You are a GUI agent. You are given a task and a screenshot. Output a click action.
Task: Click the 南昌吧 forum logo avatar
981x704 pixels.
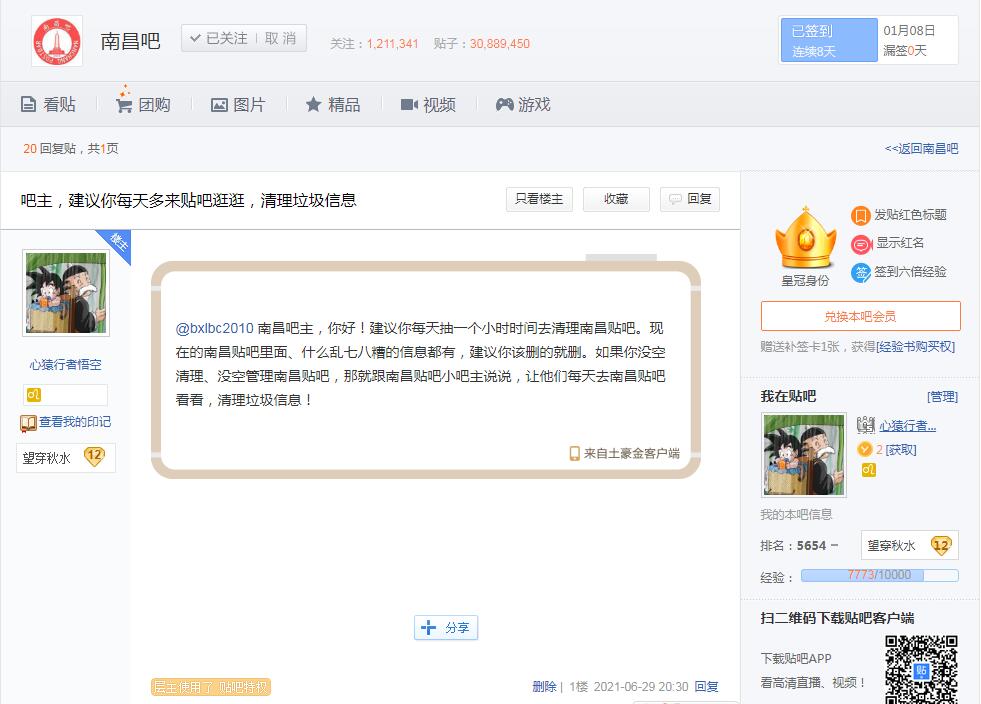pos(57,41)
